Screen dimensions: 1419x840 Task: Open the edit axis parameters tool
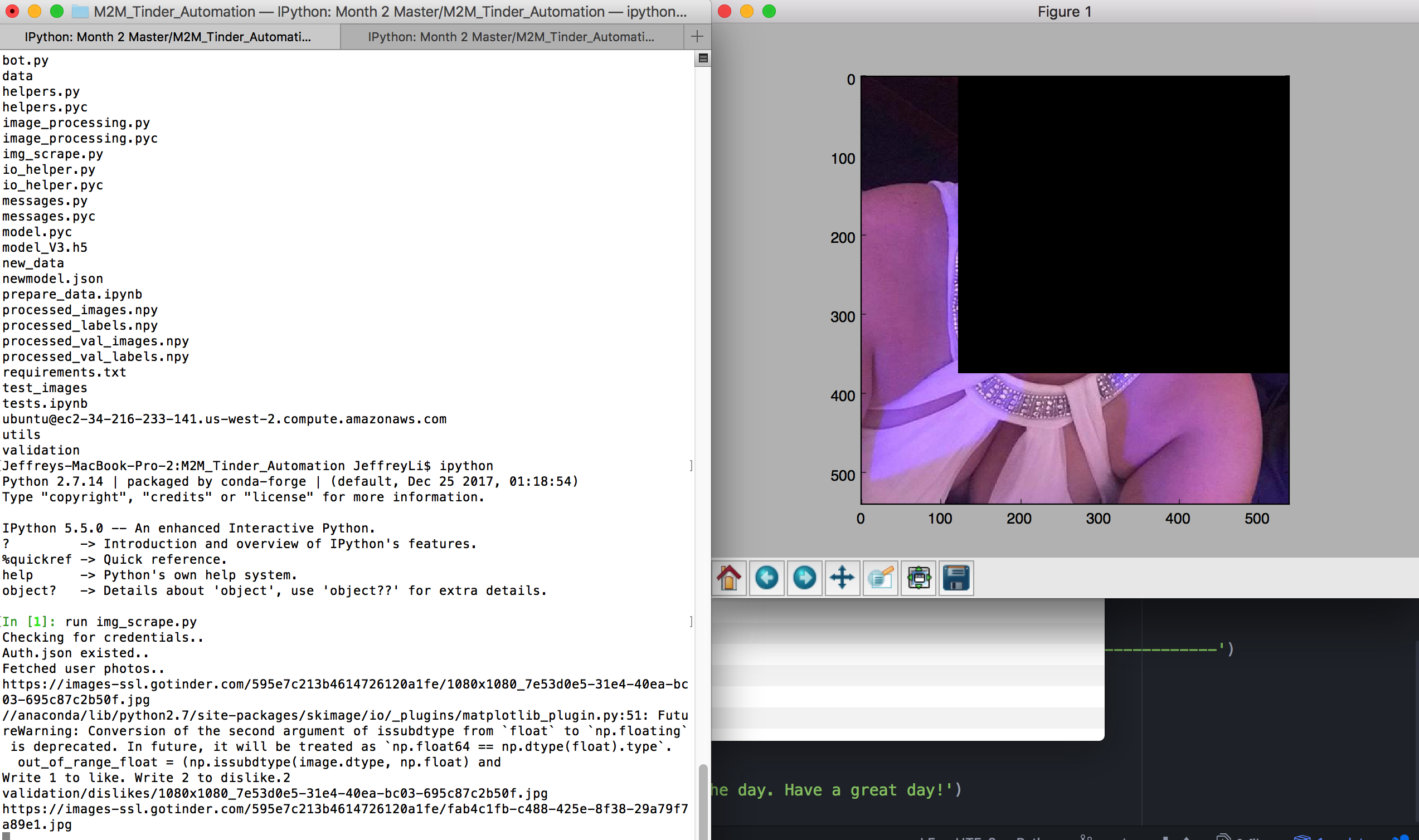click(x=881, y=578)
